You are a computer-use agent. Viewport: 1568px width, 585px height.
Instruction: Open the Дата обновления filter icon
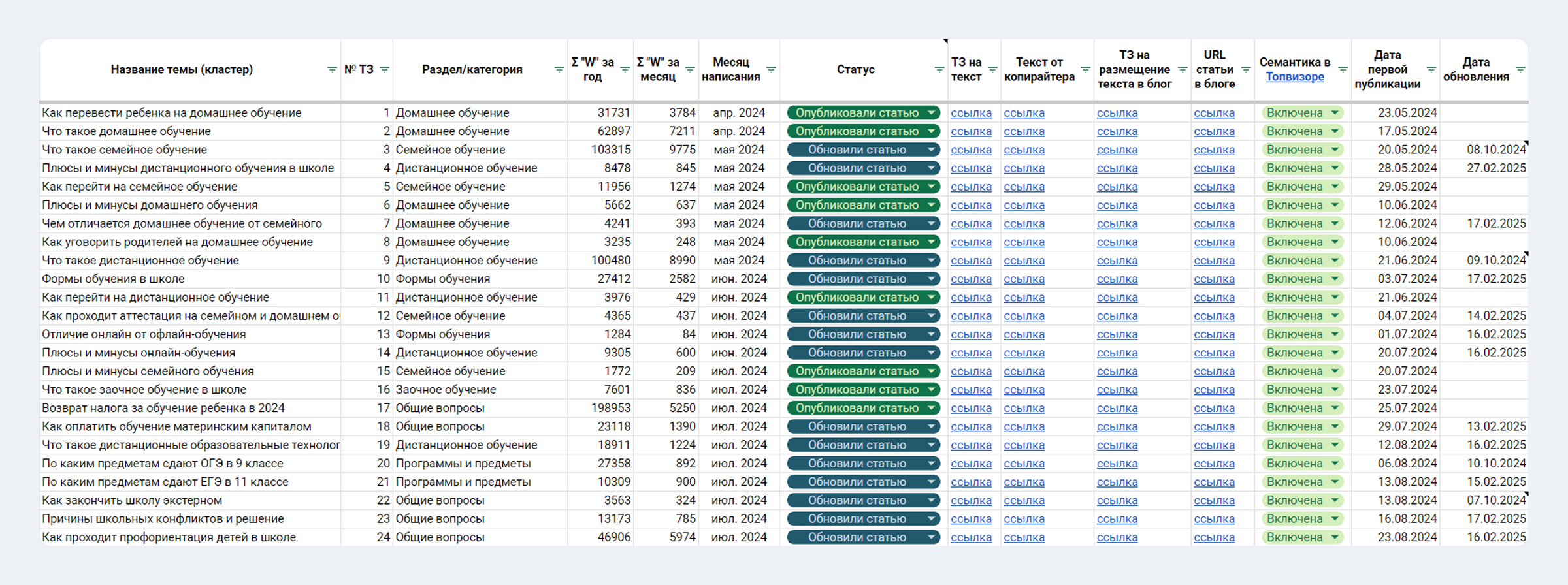point(1520,70)
